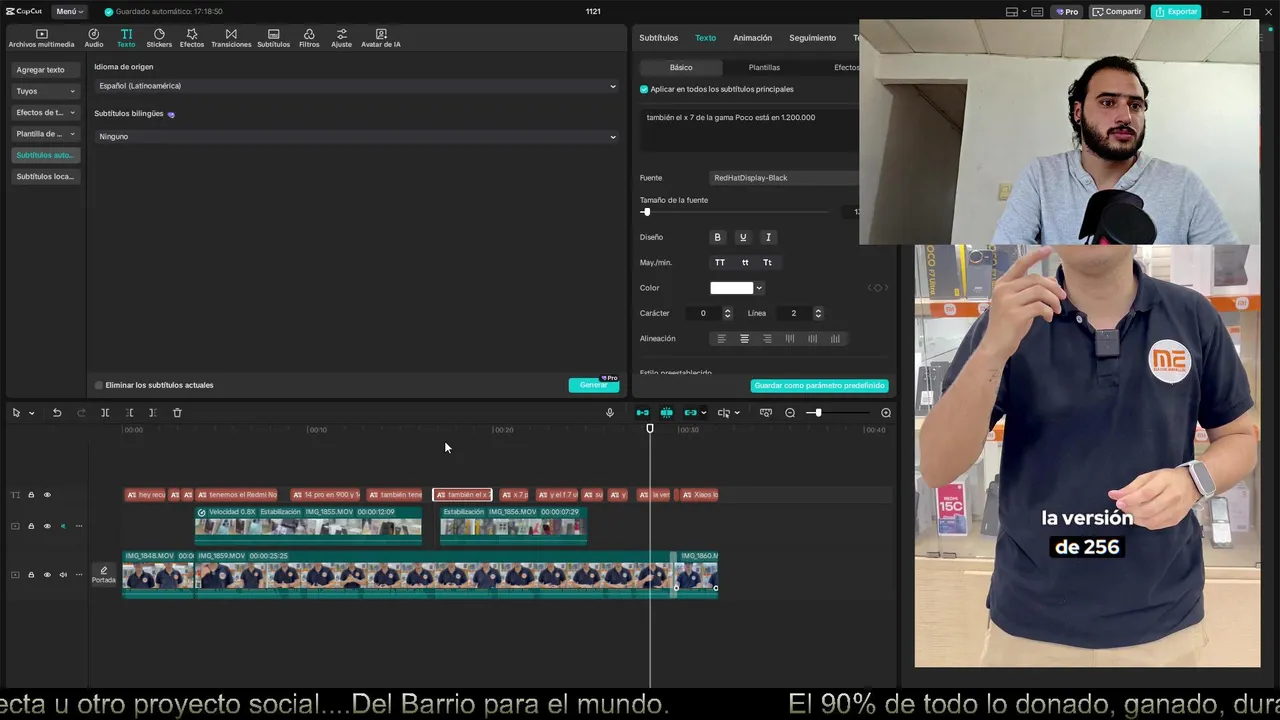Screen dimensions: 1280x720
Task: Expand the Plantilla de... sidebar section
Action: pyautogui.click(x=44, y=134)
